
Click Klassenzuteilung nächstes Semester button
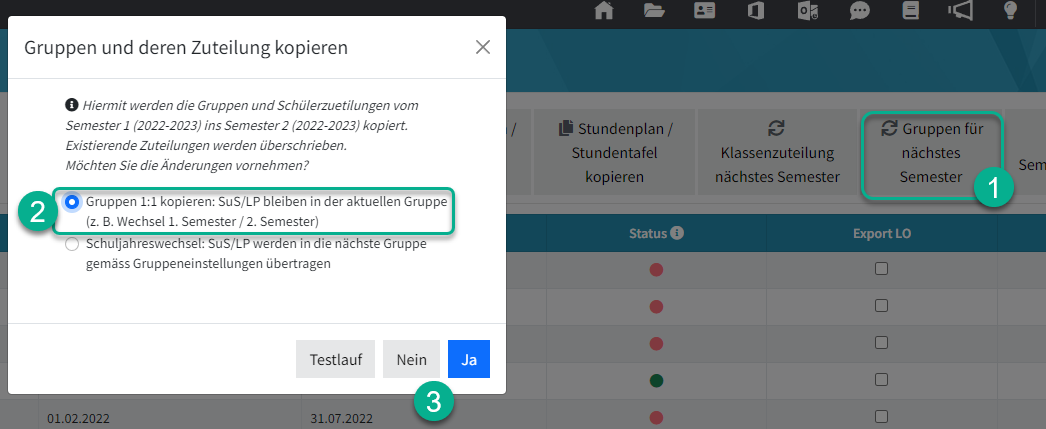(x=777, y=153)
